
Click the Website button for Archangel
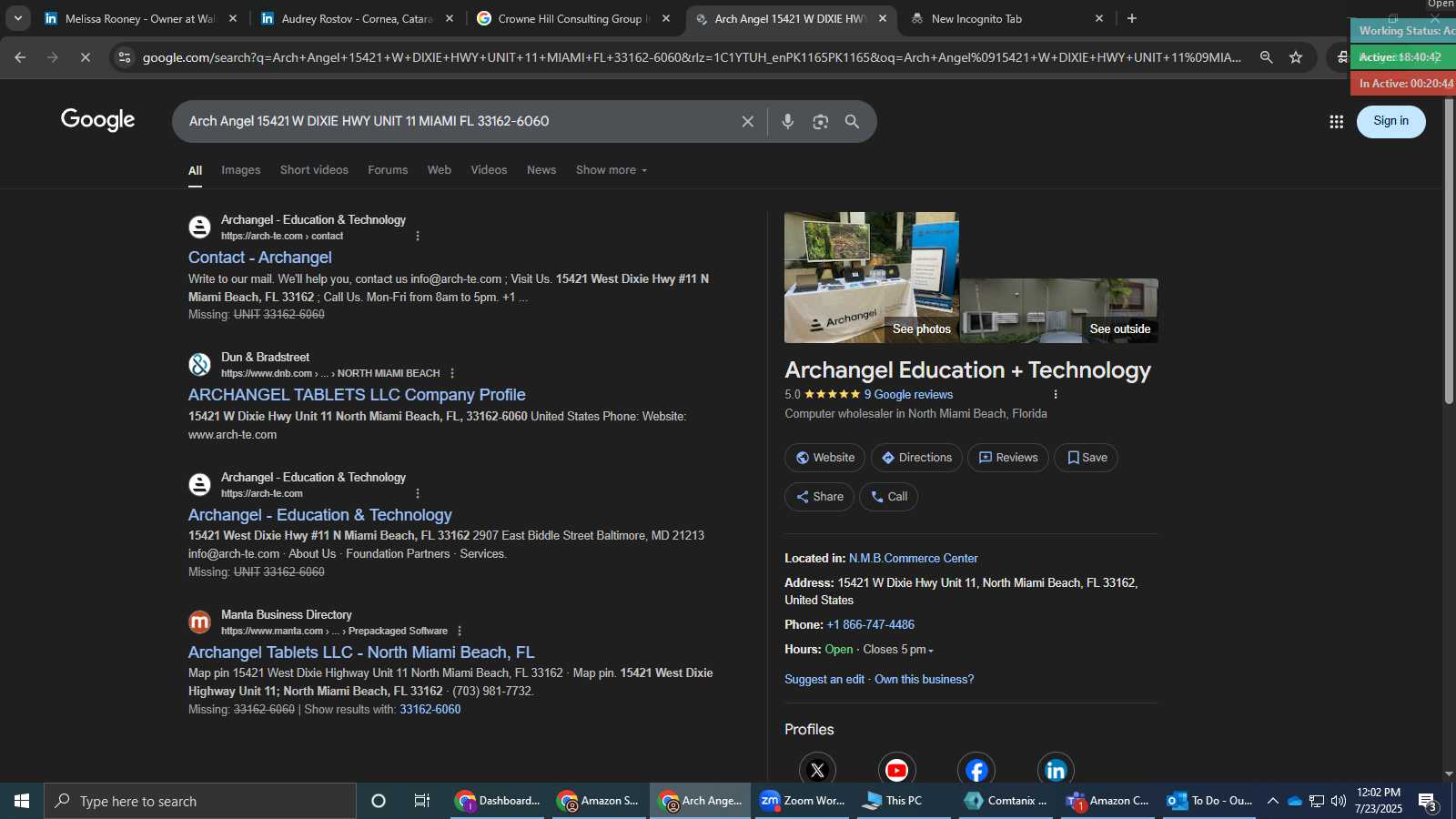click(x=825, y=458)
